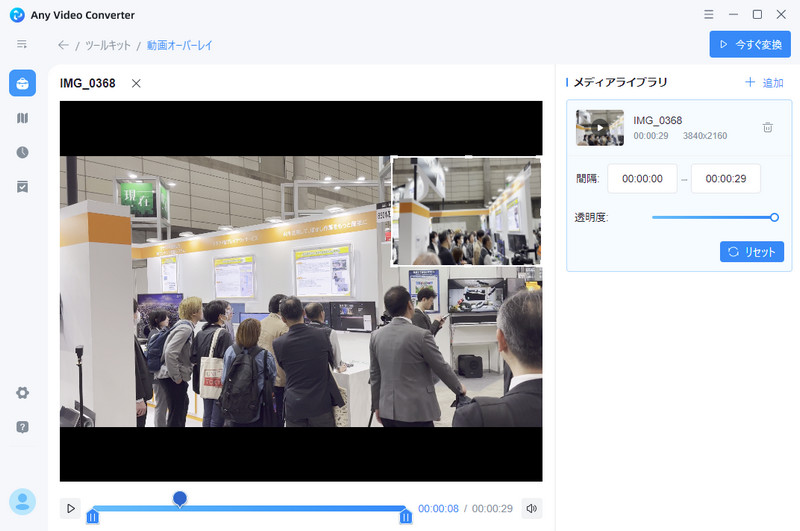This screenshot has width=800, height=531.
Task: Open the help question mark icon
Action: (x=22, y=427)
